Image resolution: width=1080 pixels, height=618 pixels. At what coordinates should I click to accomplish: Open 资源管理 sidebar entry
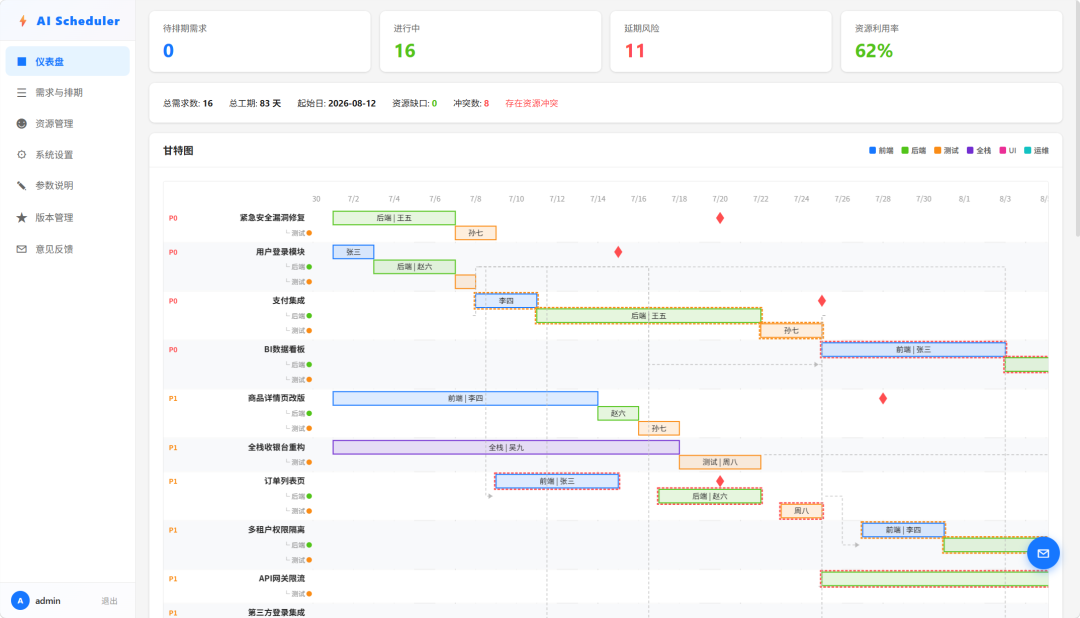[x=68, y=123]
